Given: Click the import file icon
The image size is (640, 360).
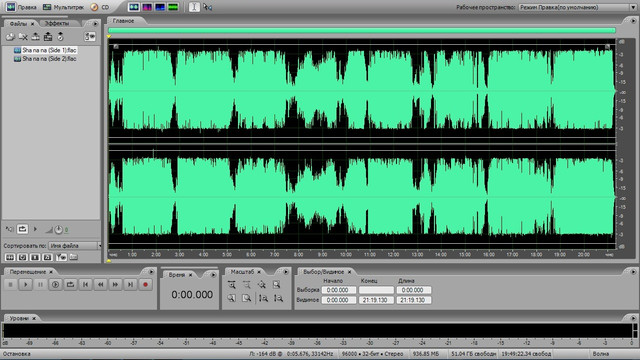Looking at the screenshot, I should [x=10, y=37].
